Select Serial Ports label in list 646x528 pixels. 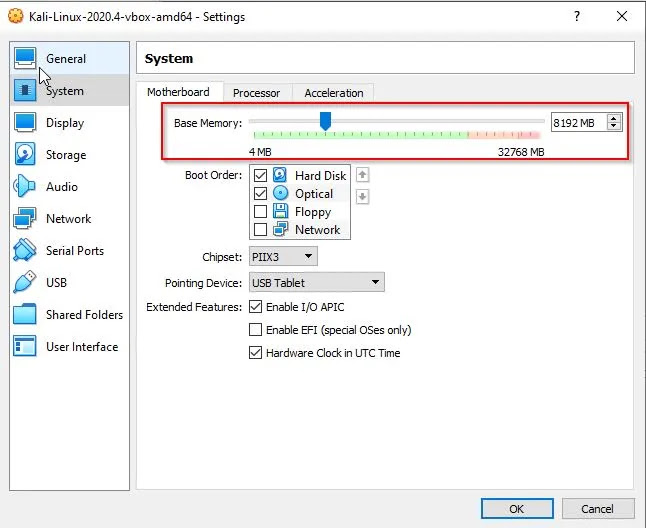(x=75, y=250)
